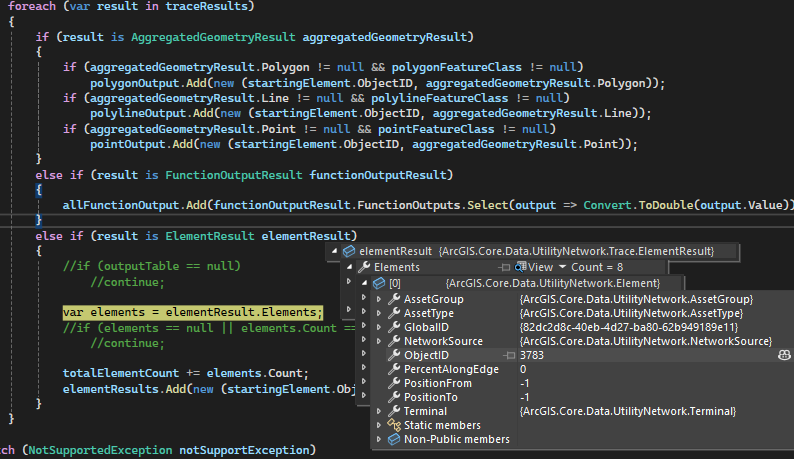
Task: Click 'pointFeatureClass' in the code
Action: click(435, 129)
